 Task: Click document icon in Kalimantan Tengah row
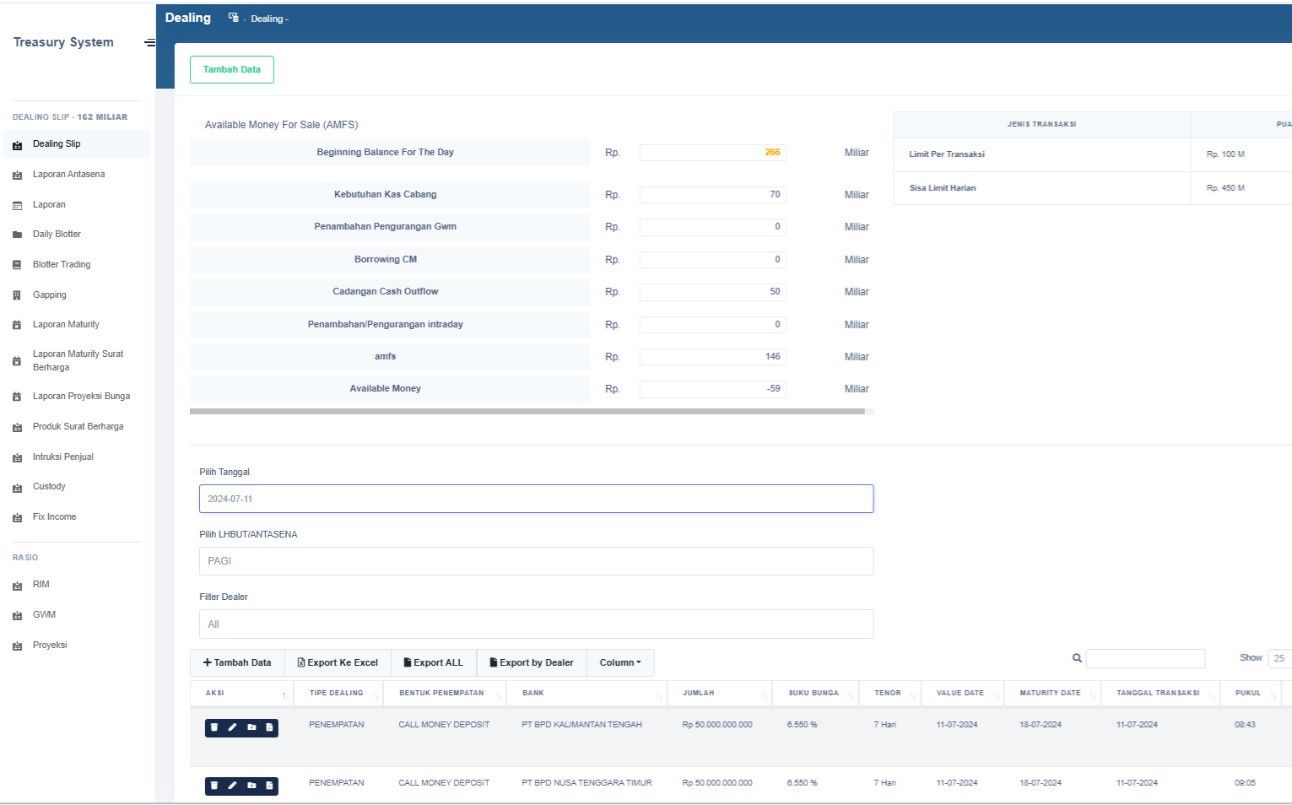[269, 727]
